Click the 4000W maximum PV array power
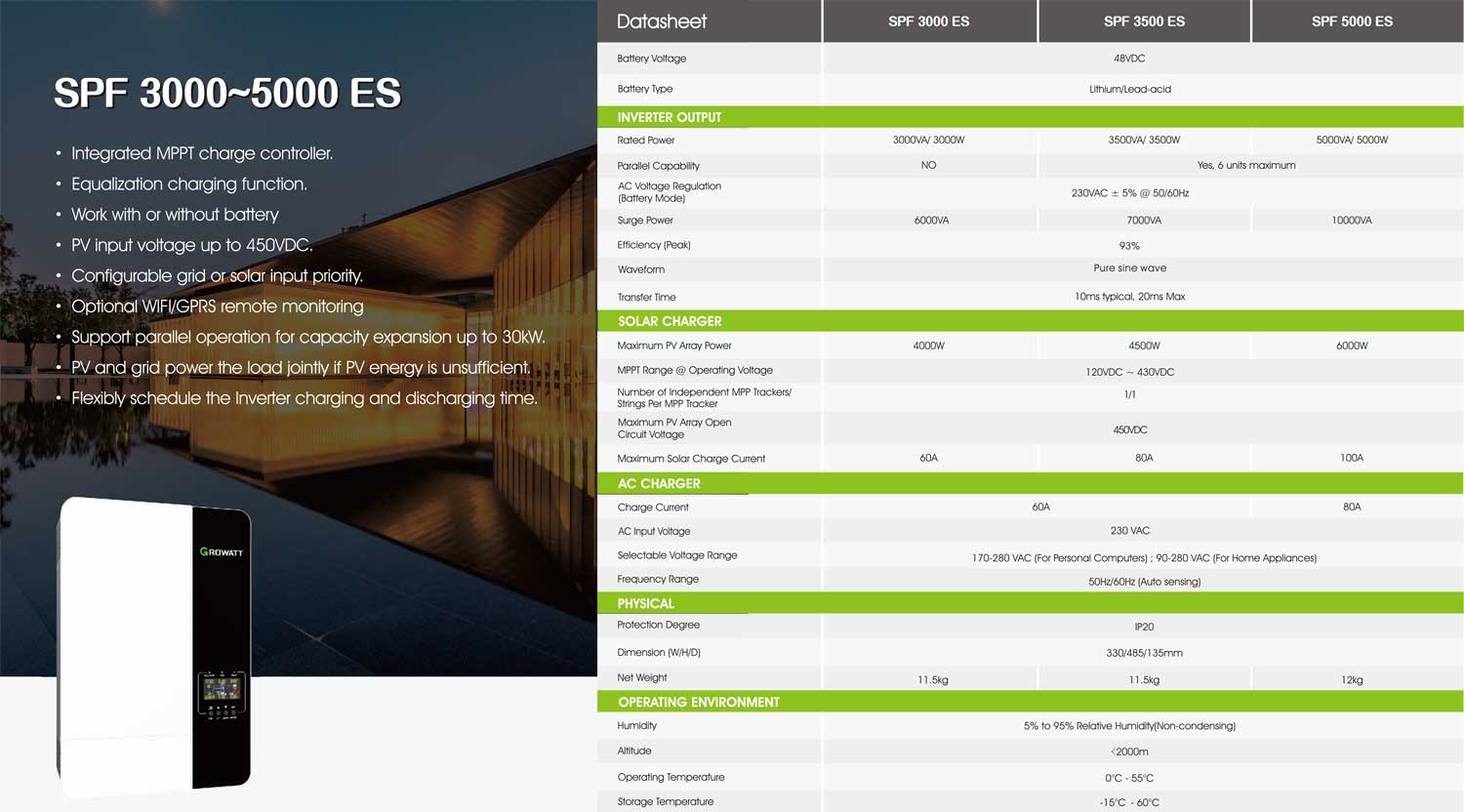The width and height of the screenshot is (1464, 812). tap(928, 346)
